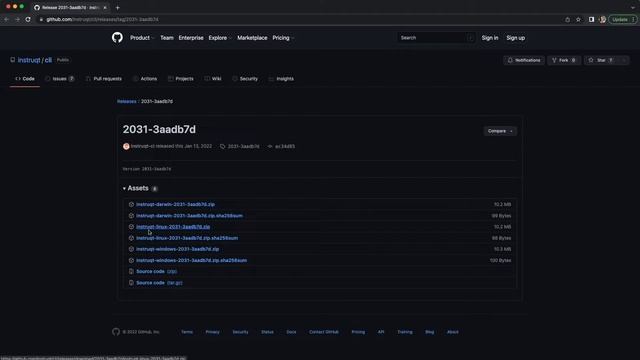Screen dimensions: 640x360
Task: Switch to the Pull requests tab
Action: [104, 78]
